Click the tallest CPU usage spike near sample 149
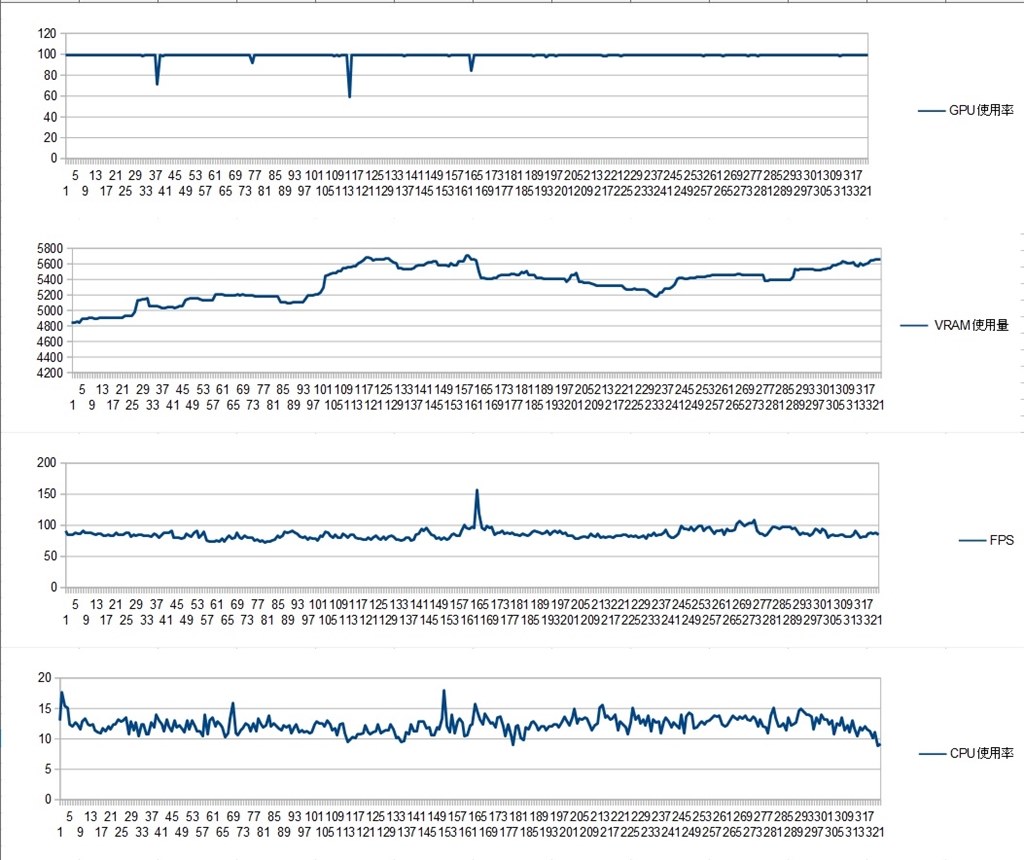Screen dimensions: 1024x860 (444, 691)
